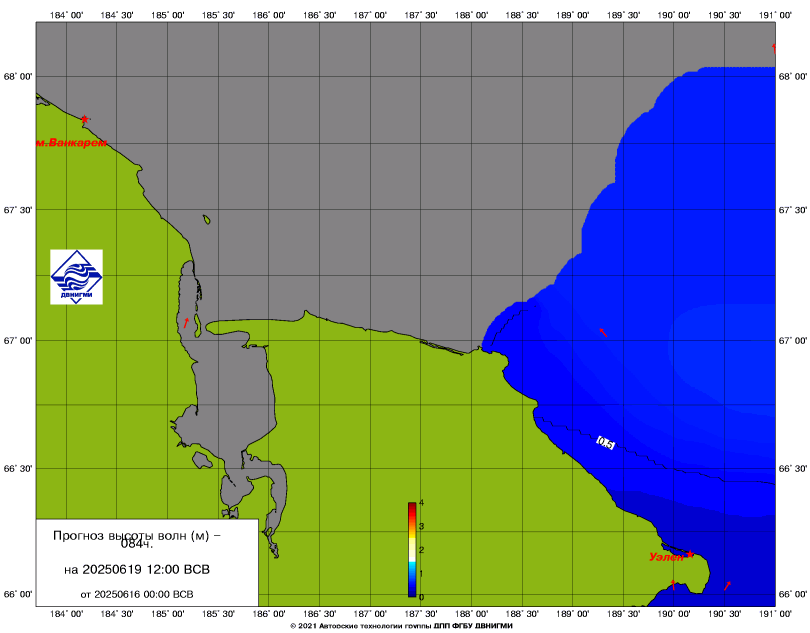Click the left axis latitude label 67°30'
This screenshot has height=633, width=810.
(18, 210)
